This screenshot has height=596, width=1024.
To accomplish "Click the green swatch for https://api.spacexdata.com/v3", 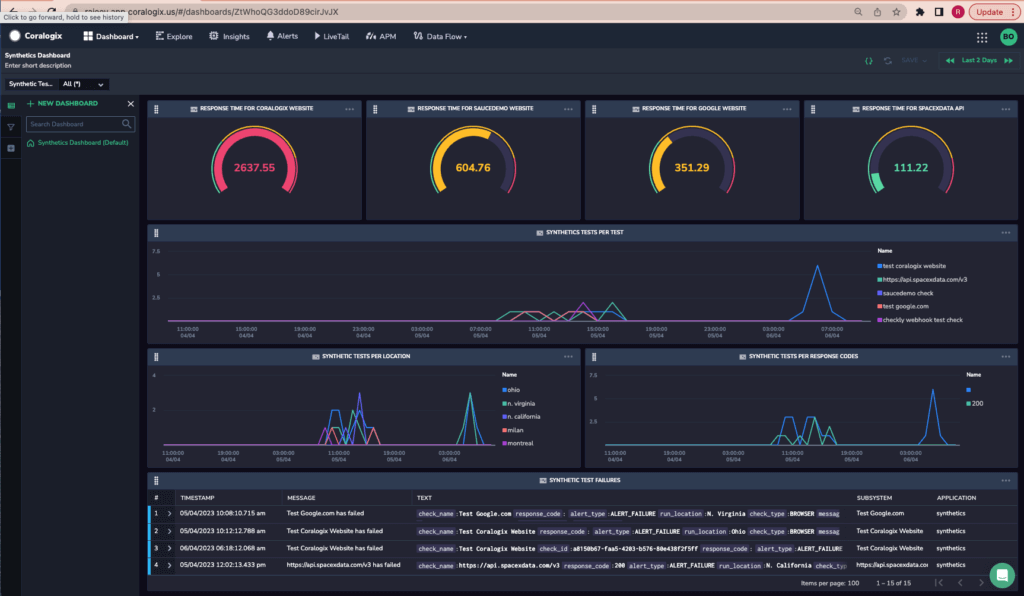I will click(880, 279).
